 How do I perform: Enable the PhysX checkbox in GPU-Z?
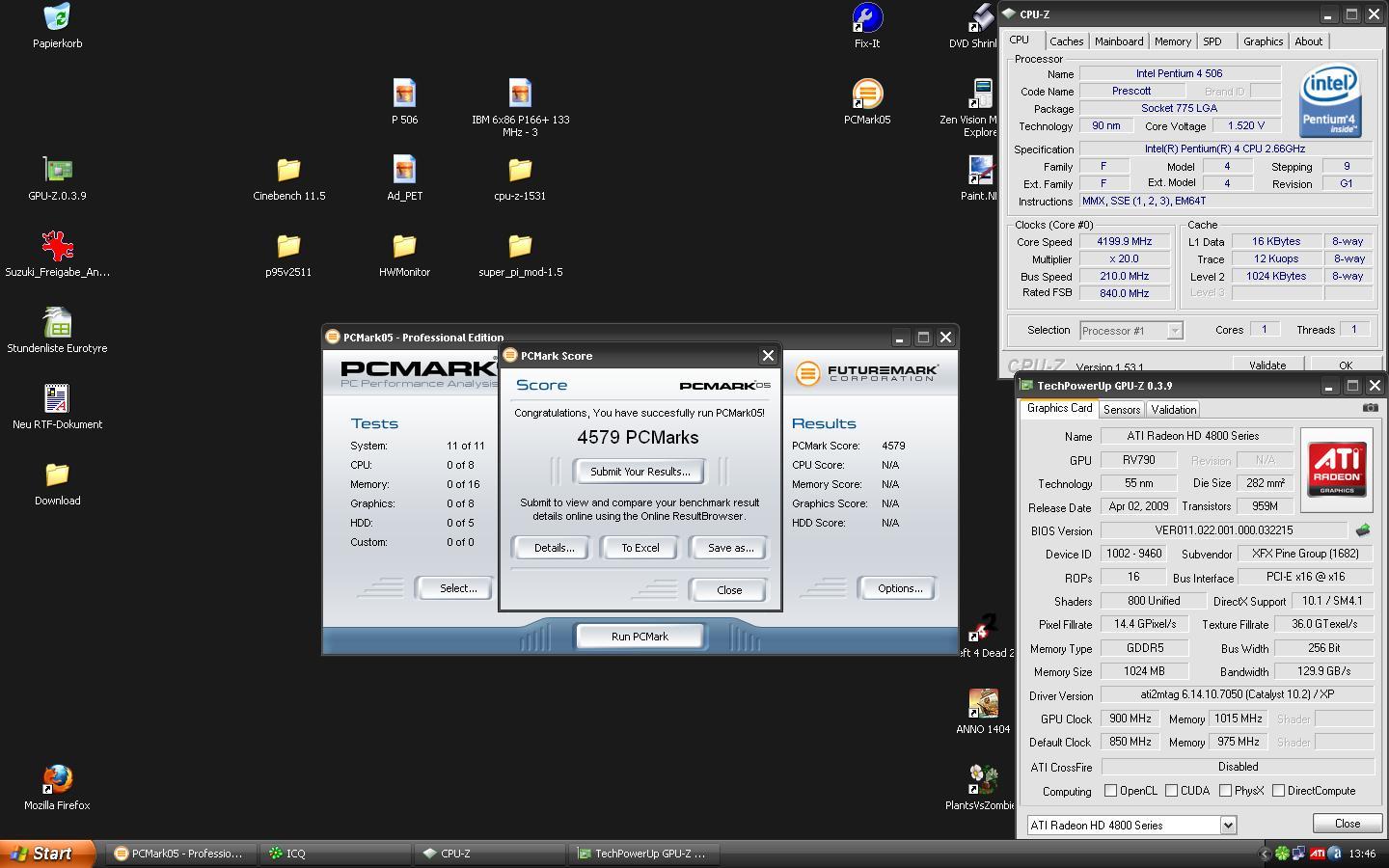coord(1225,791)
